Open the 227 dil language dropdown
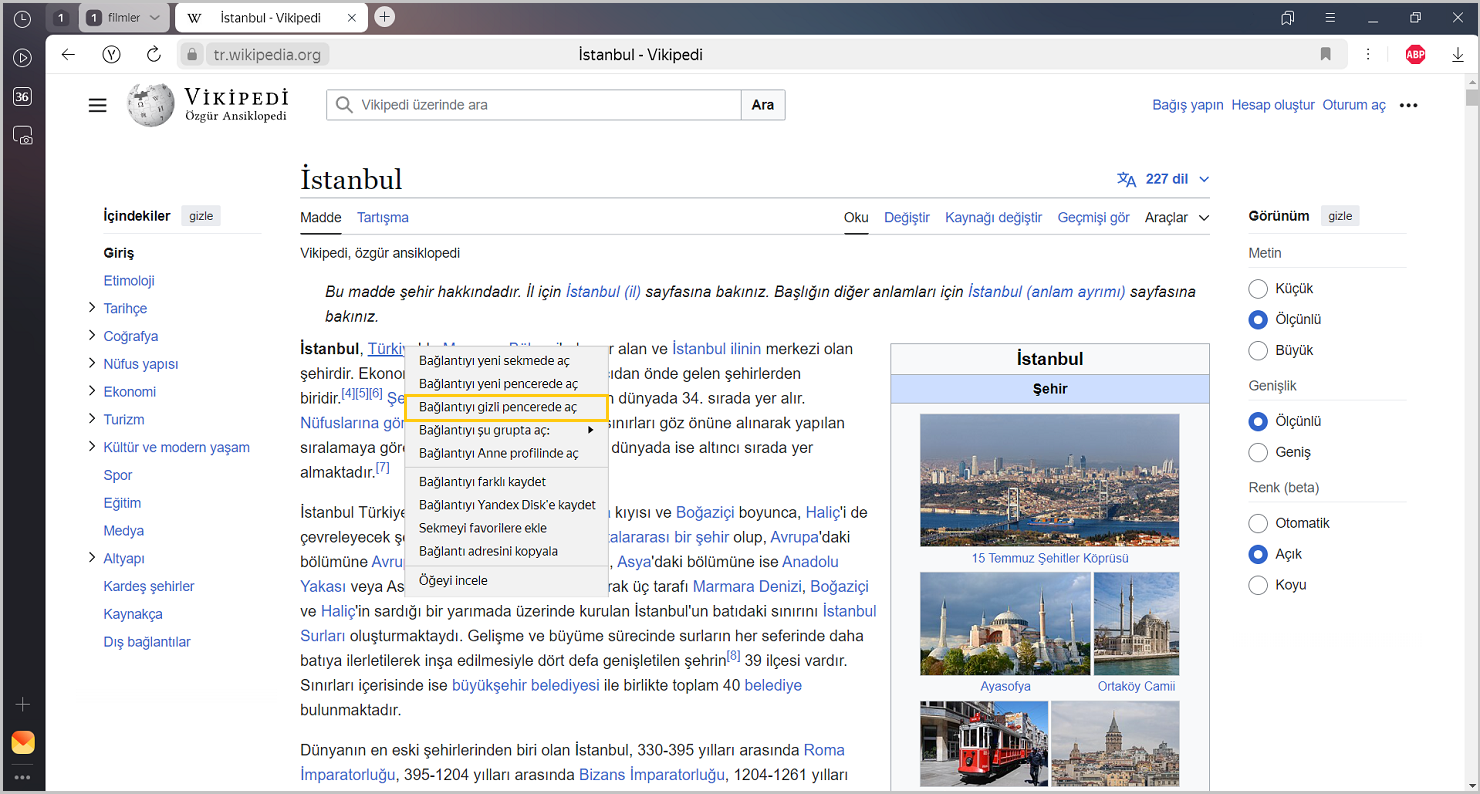The image size is (1480, 794). 1163,179
